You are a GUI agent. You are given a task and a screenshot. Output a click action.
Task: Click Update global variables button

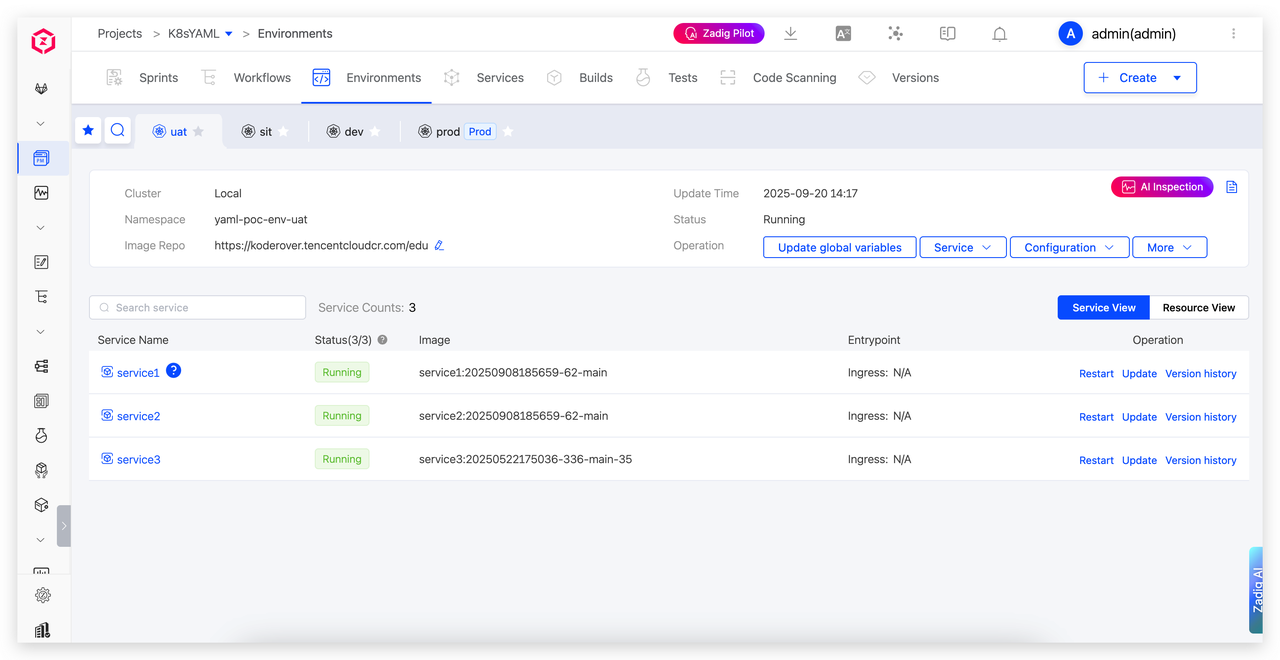(839, 248)
